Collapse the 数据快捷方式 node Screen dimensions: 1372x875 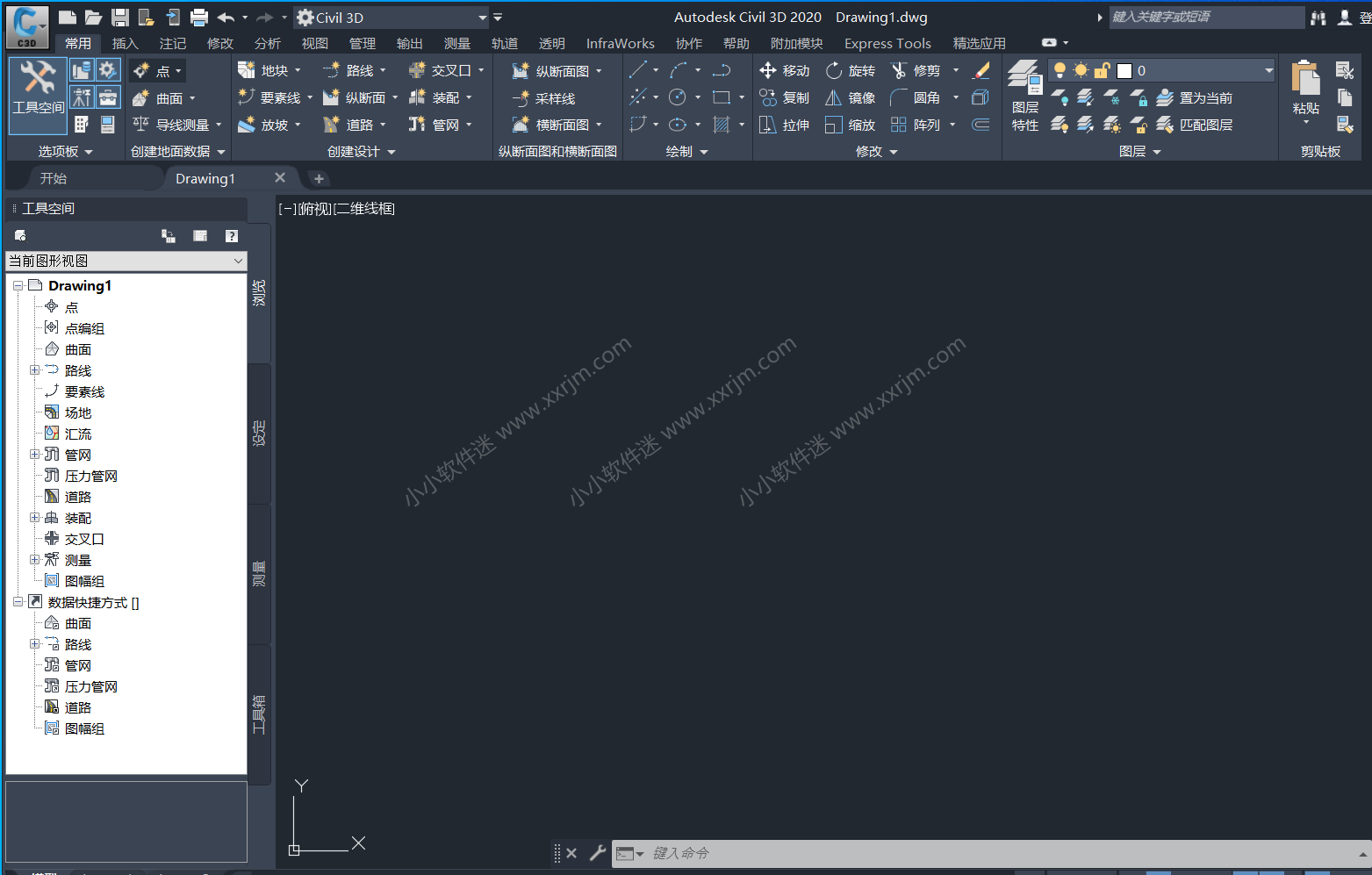pos(18,602)
